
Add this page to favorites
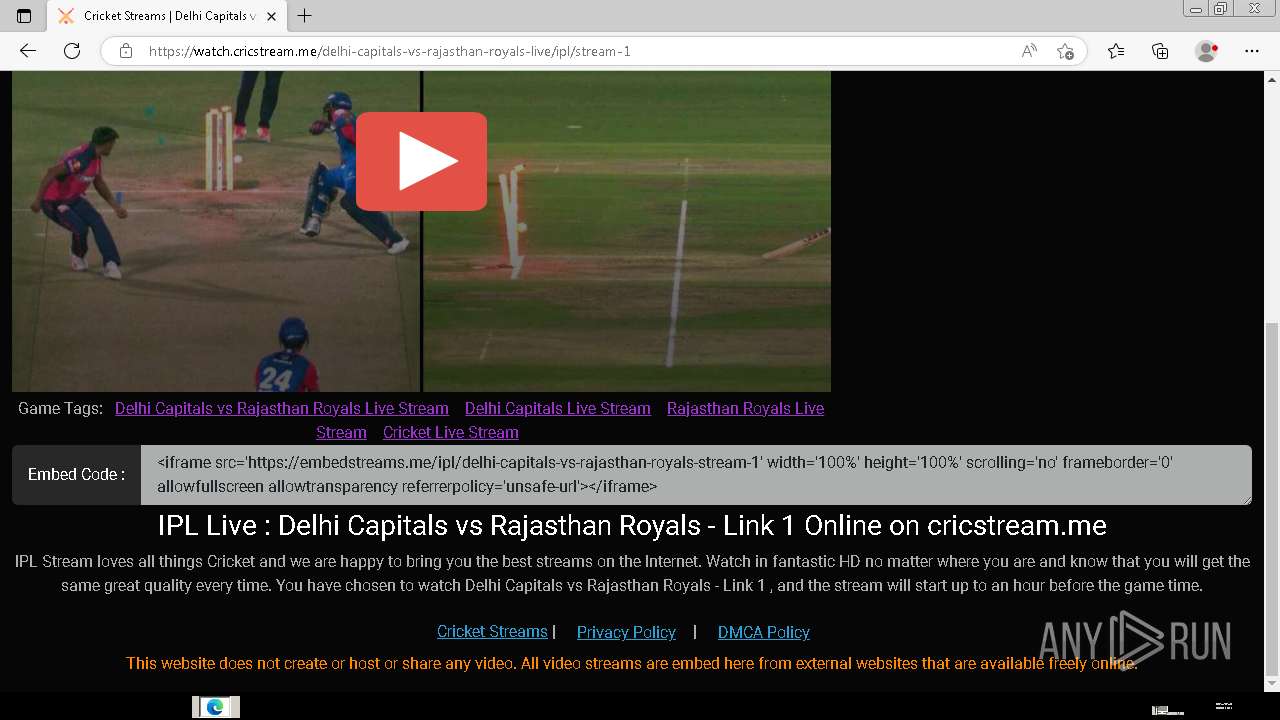[x=1065, y=51]
